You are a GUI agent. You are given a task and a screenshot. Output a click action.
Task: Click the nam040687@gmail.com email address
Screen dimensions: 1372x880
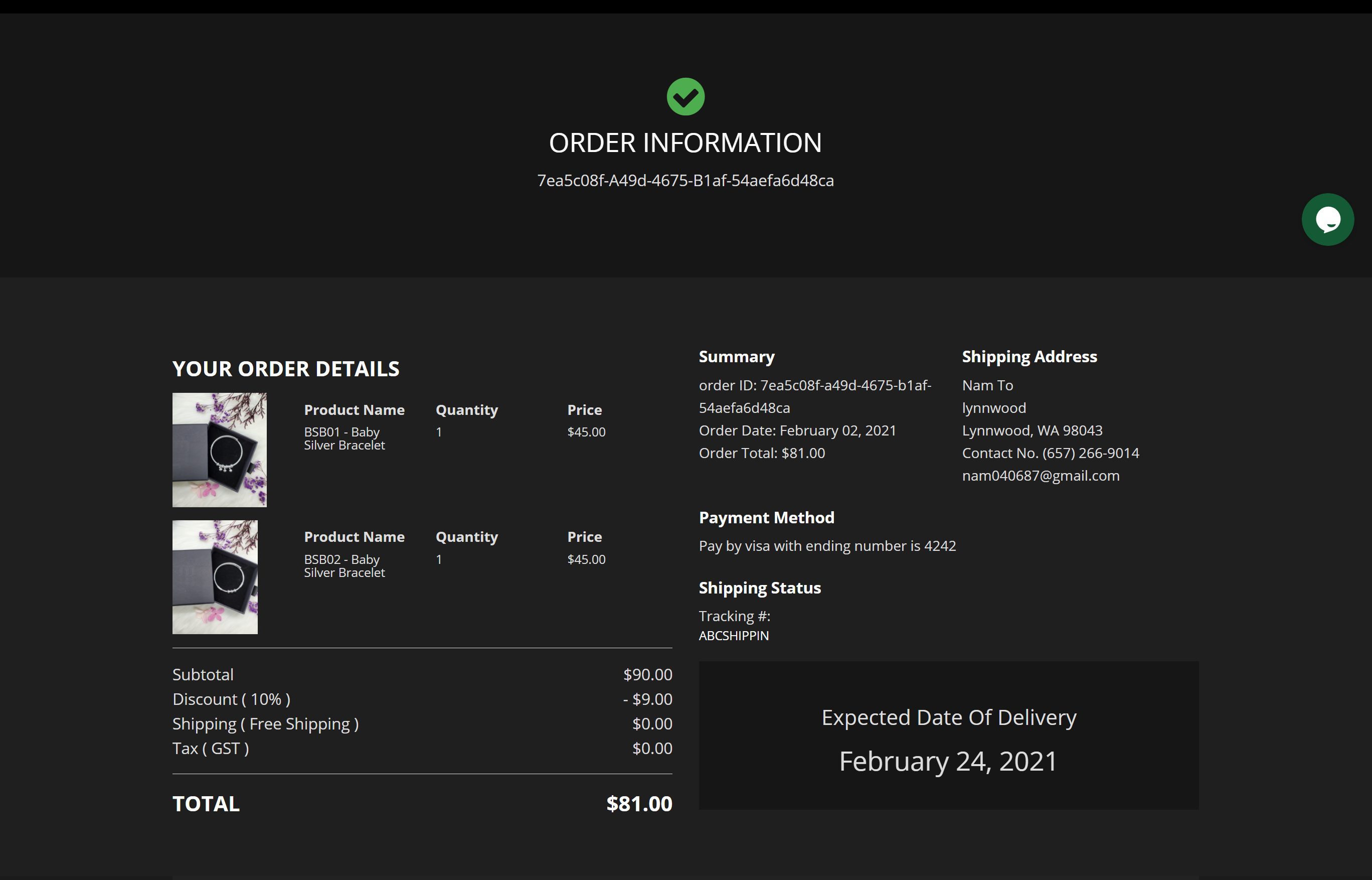click(1040, 476)
